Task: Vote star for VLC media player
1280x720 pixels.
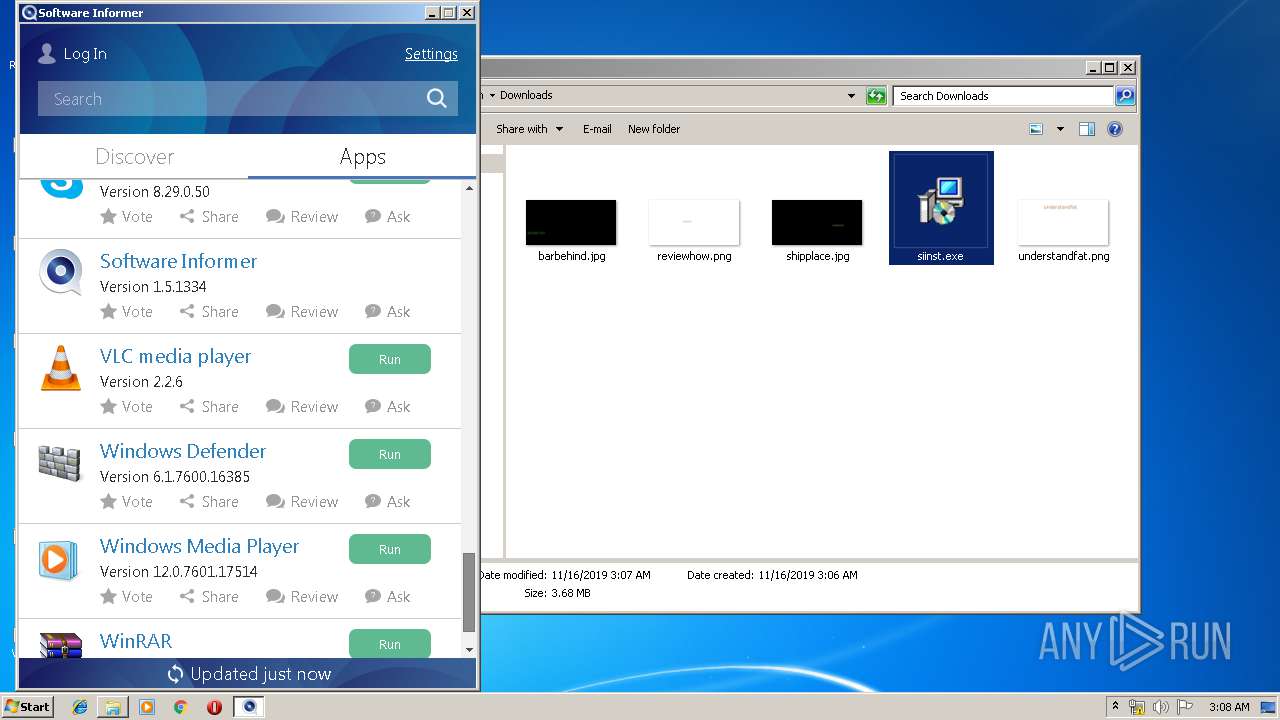Action: click(x=108, y=407)
